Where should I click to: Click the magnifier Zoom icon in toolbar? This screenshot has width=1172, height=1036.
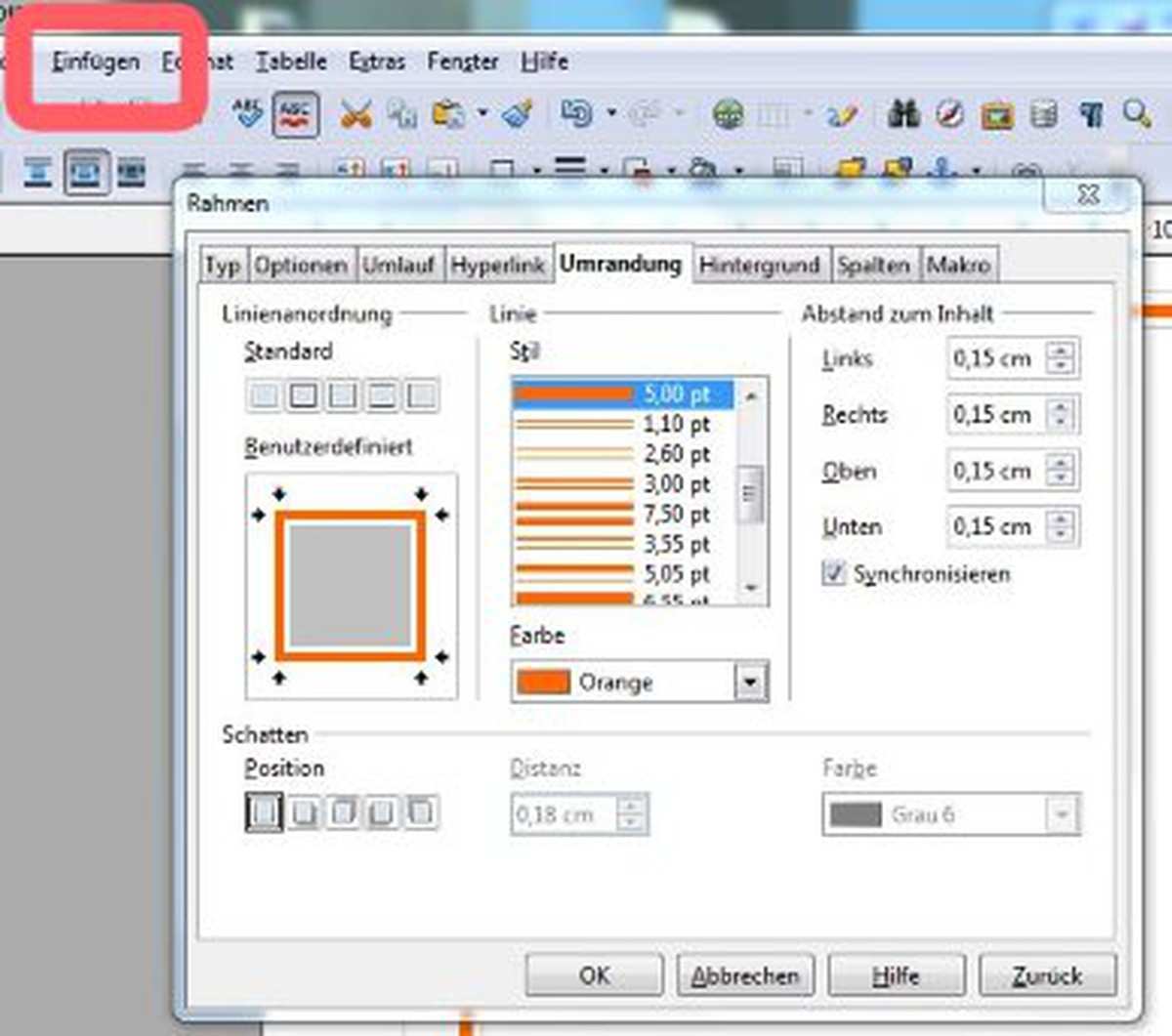1136,114
